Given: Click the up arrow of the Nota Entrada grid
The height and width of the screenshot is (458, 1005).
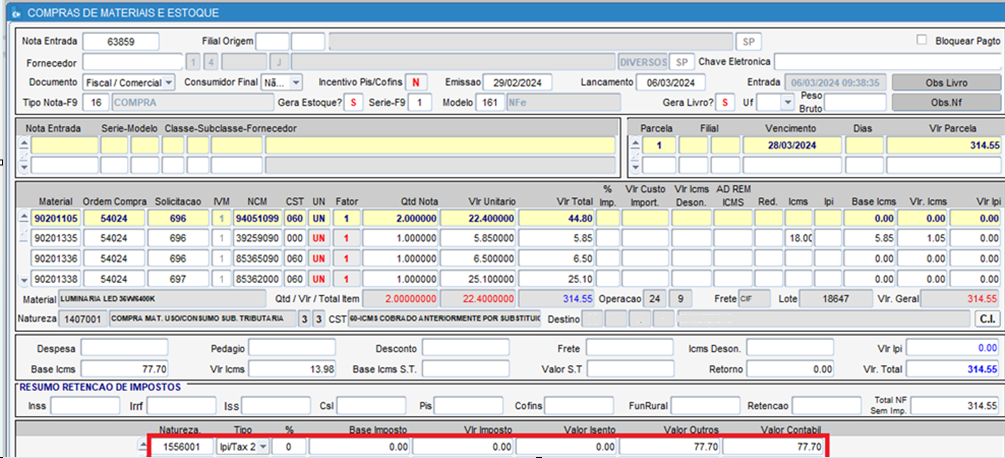Looking at the screenshot, I should tap(24, 145).
